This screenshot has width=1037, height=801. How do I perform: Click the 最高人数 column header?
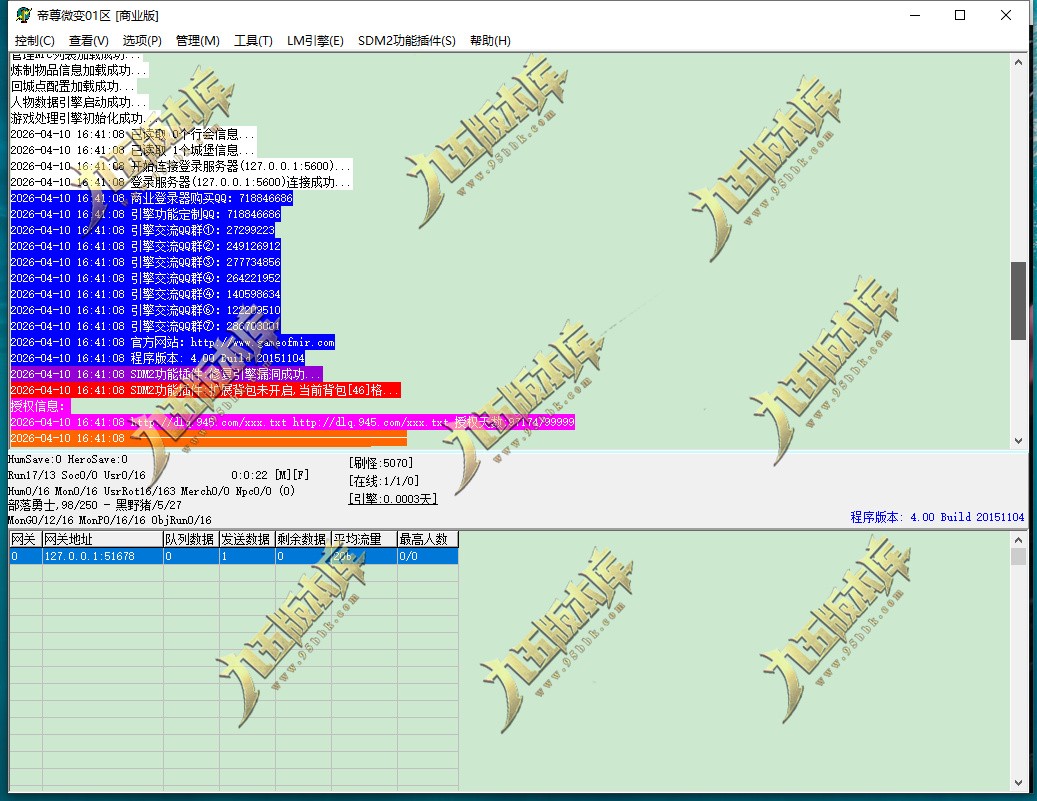click(x=427, y=539)
